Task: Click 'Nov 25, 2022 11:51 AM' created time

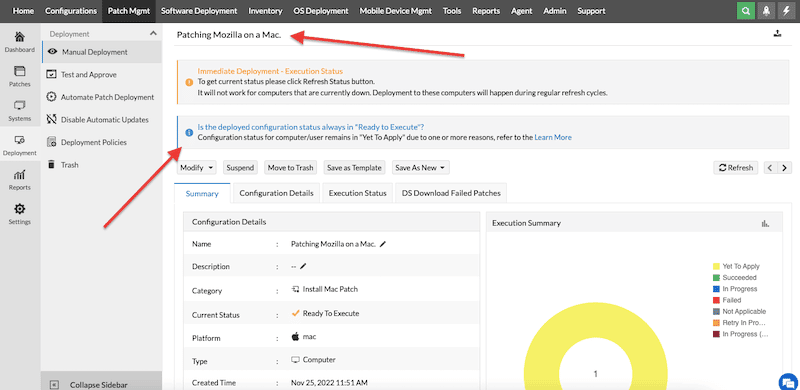Action: 329,382
